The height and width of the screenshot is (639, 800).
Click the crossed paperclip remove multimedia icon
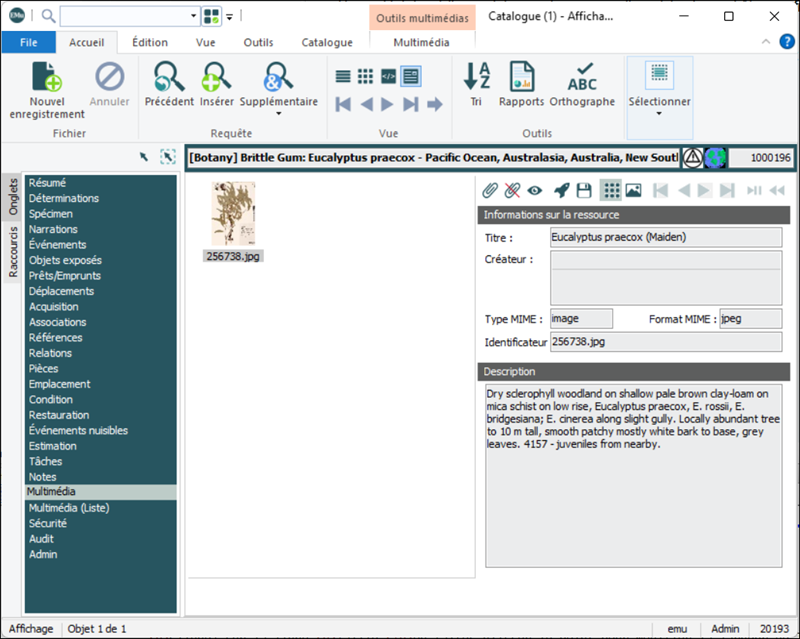512,191
